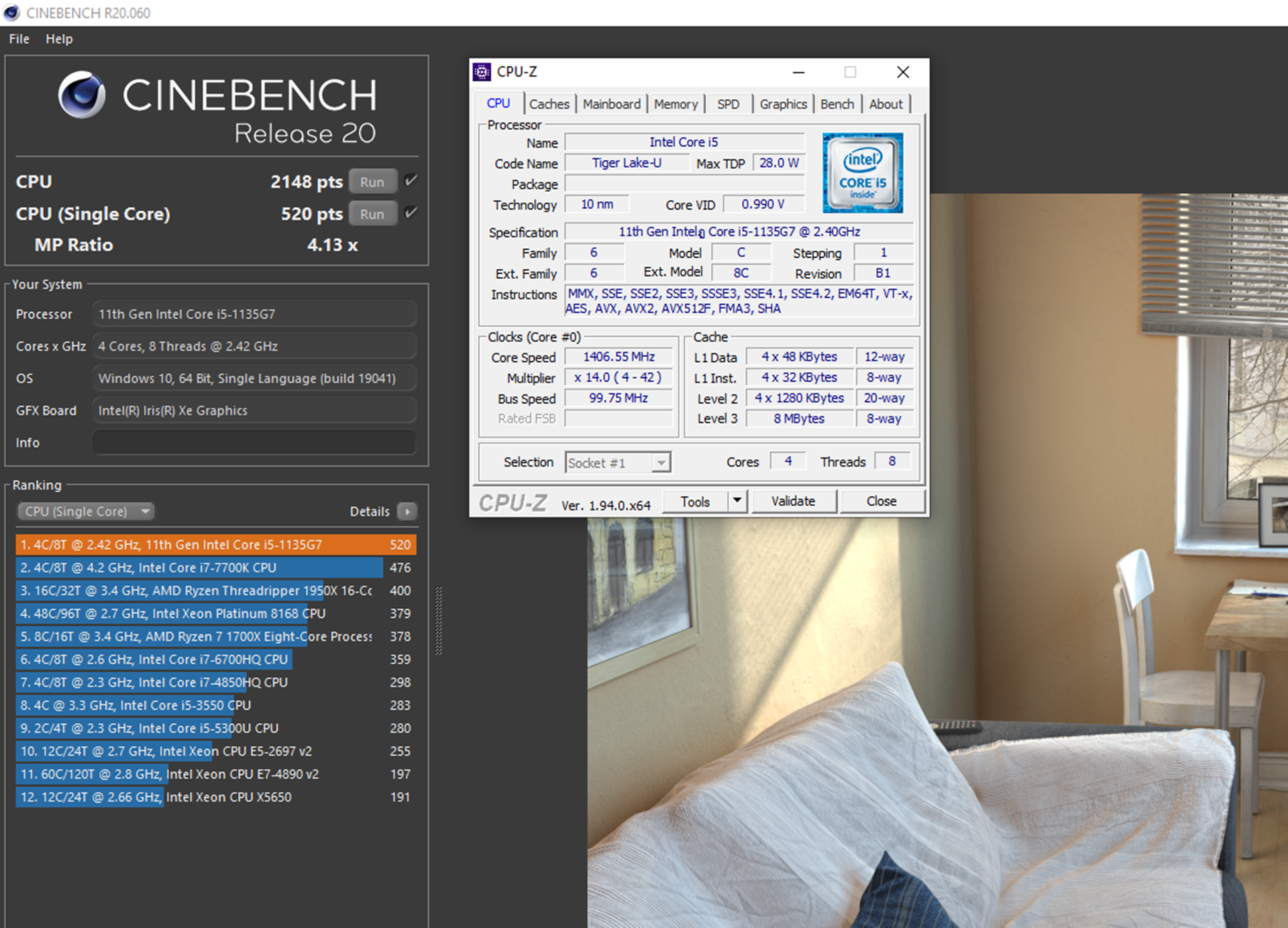
Task: Switch to the Memory tab
Action: pyautogui.click(x=676, y=104)
